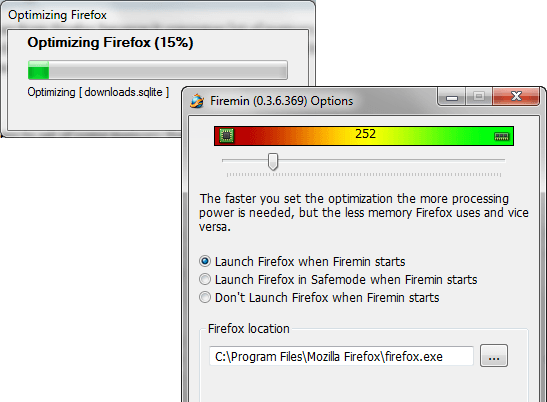Viewport: 547px width, 402px height.
Task: Click the 252 value on the color bar
Action: point(365,134)
